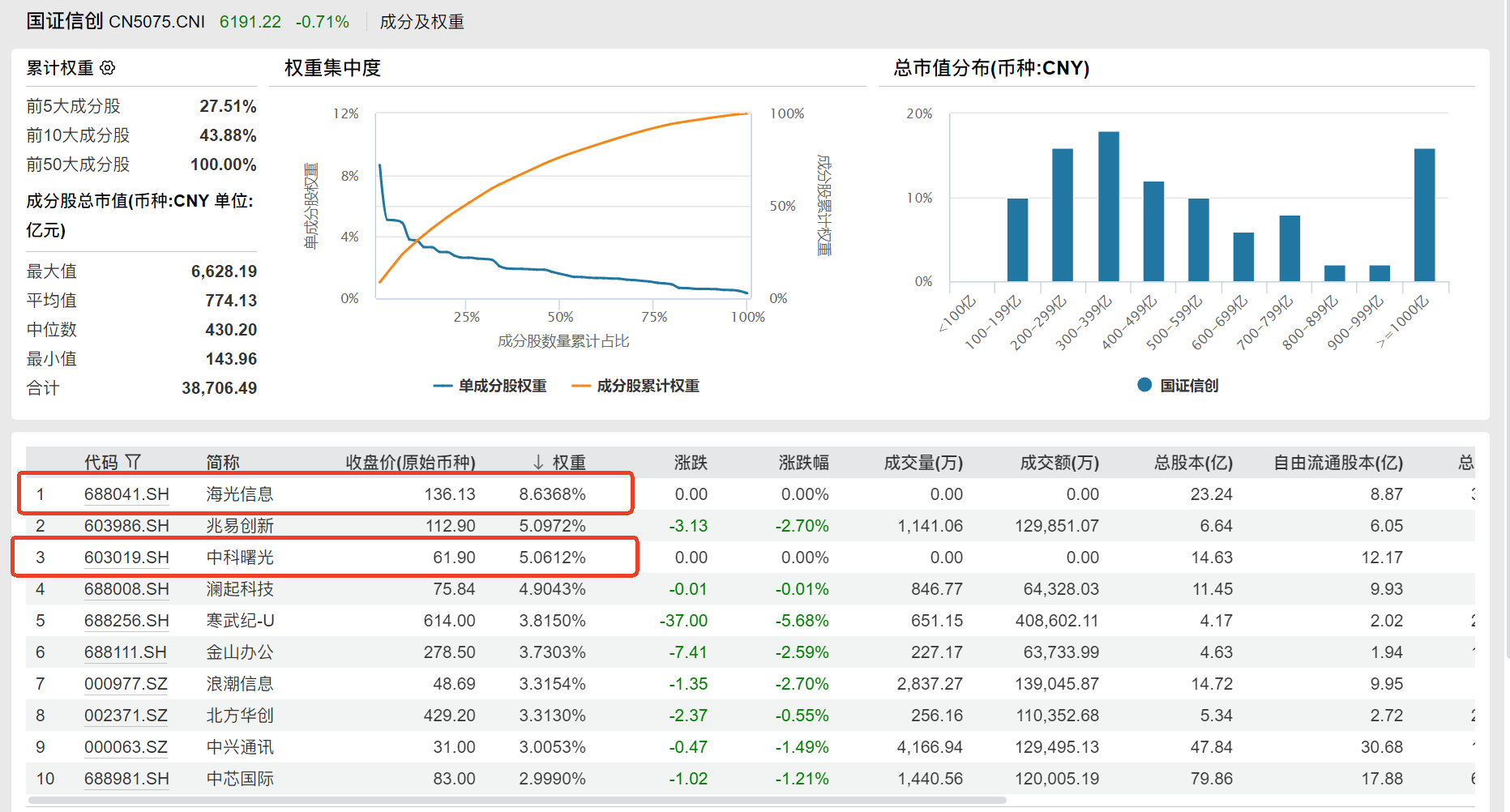The width and height of the screenshot is (1510, 812).
Task: Open stock code 688256.SH link
Action: [x=126, y=621]
